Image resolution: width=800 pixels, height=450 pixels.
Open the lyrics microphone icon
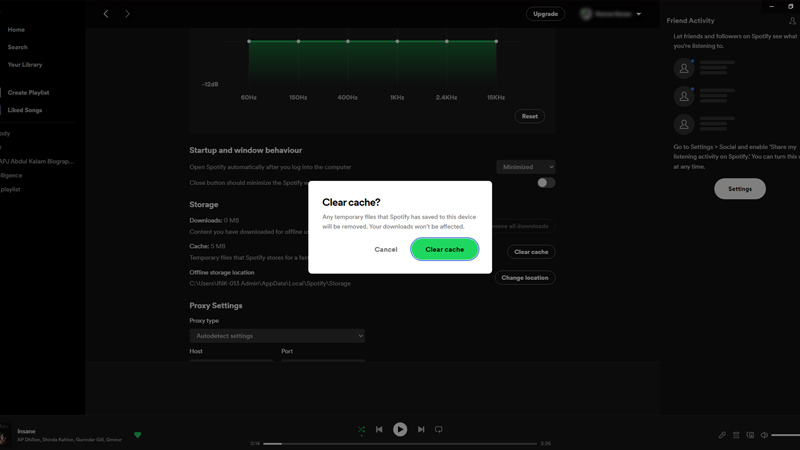[x=722, y=435]
